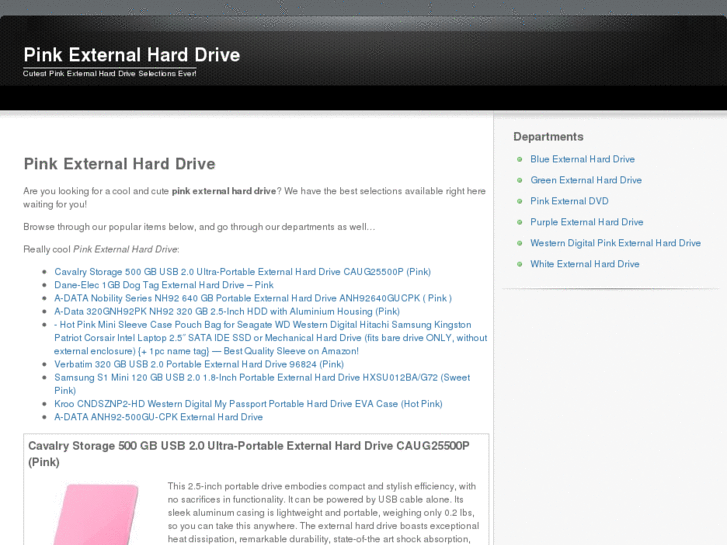
Task: Open Samsung S1 Mini 120 GB link
Action: point(262,384)
